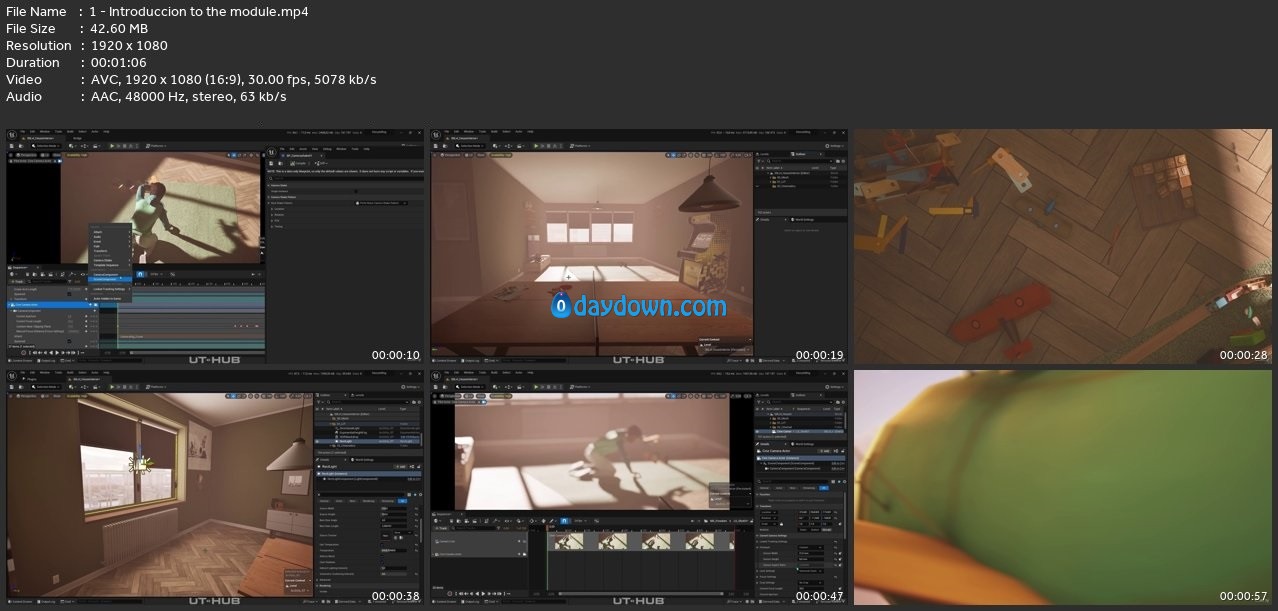Viewport: 1278px width, 611px height.
Task: Open the Selection Mode dropdown in the 00:00:19 frame
Action: (x=470, y=146)
